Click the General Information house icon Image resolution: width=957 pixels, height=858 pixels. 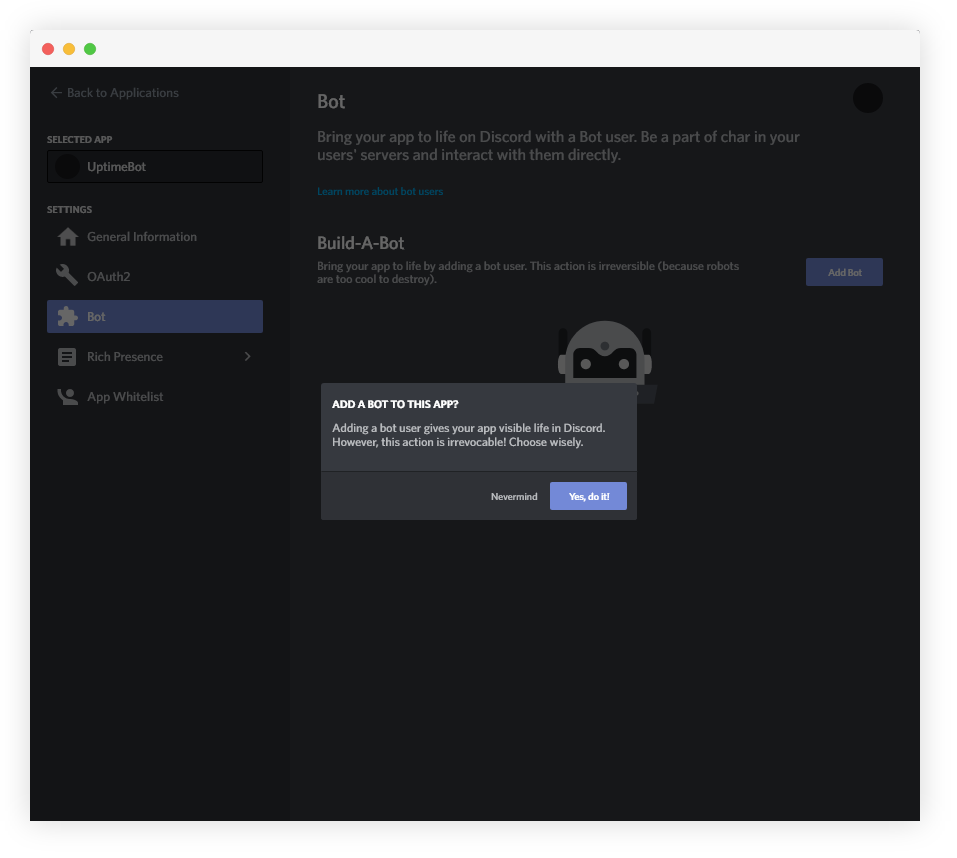[x=68, y=237]
